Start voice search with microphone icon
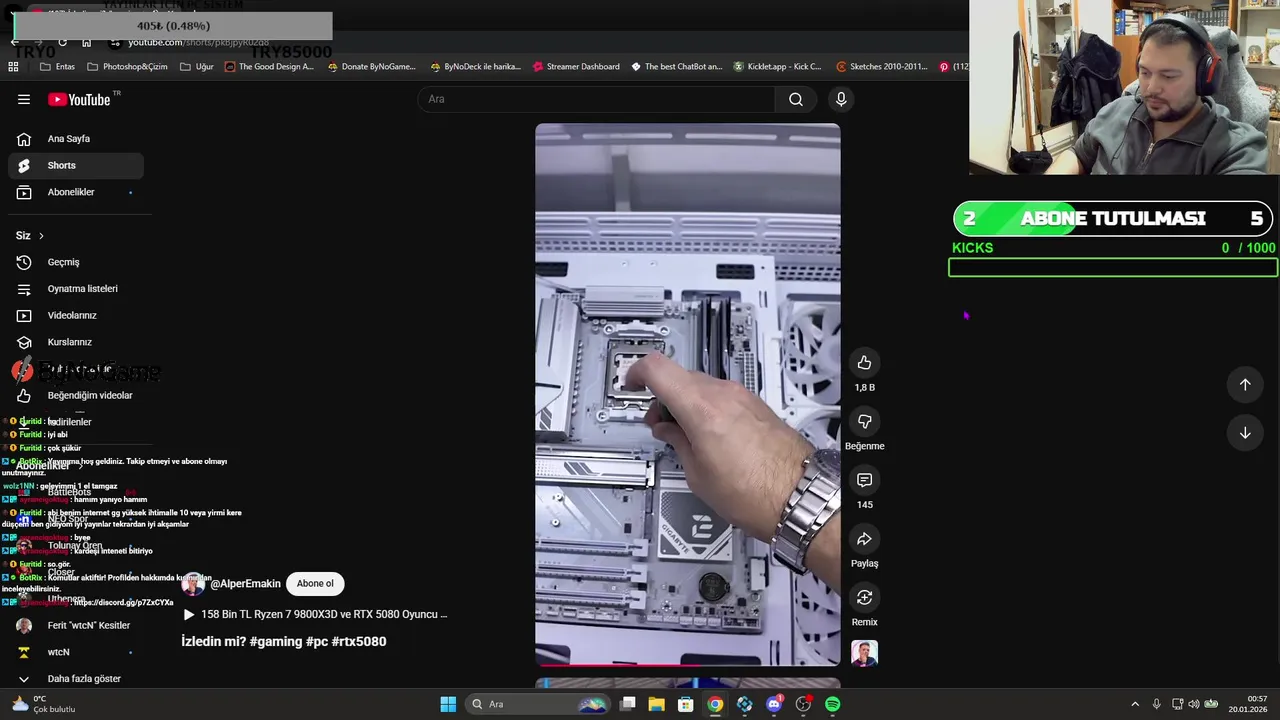1280x720 pixels. click(841, 99)
